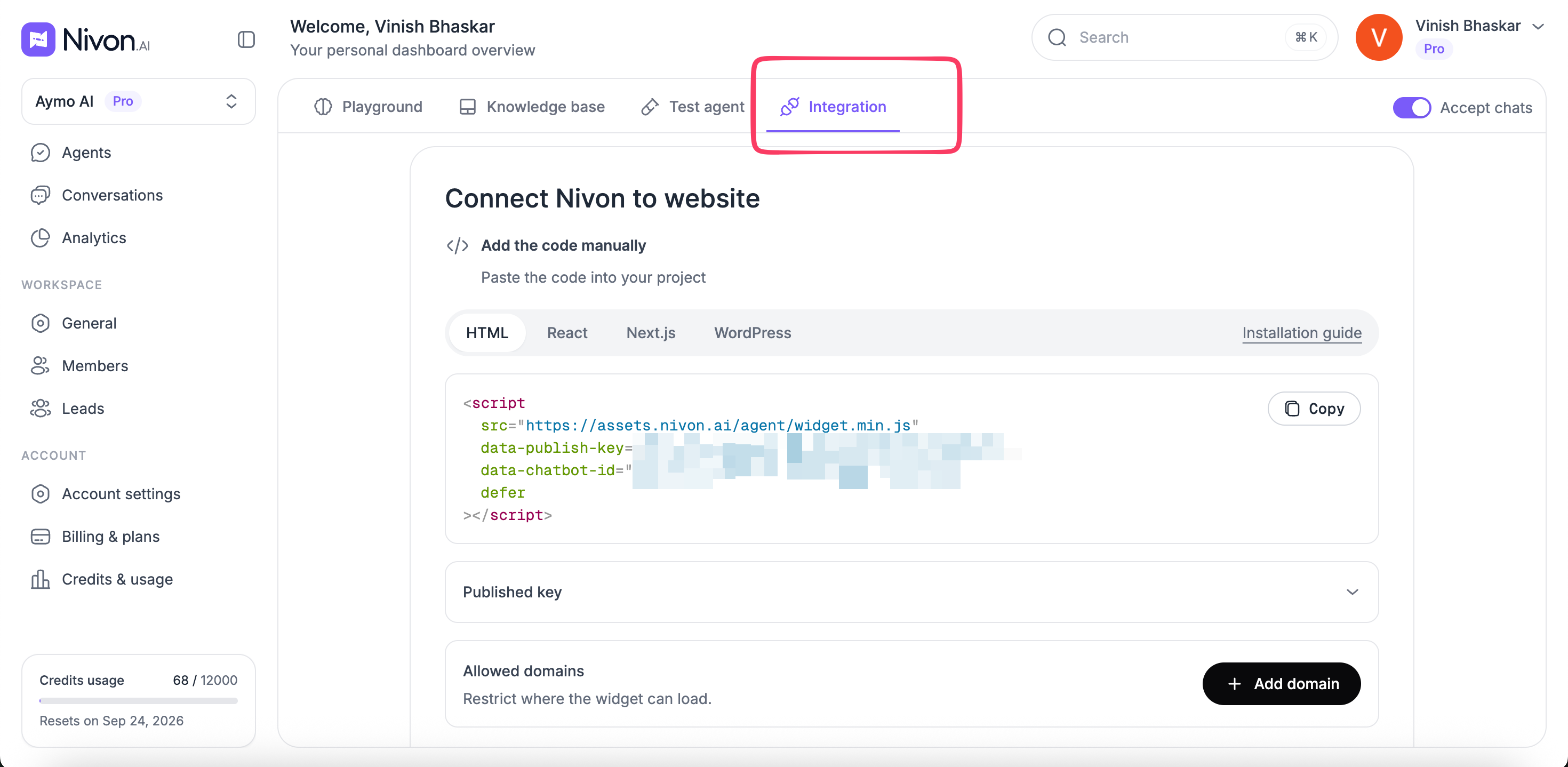Click the 68 / 12000 credits value
Screen dimensions: 1568x767
tap(205, 680)
